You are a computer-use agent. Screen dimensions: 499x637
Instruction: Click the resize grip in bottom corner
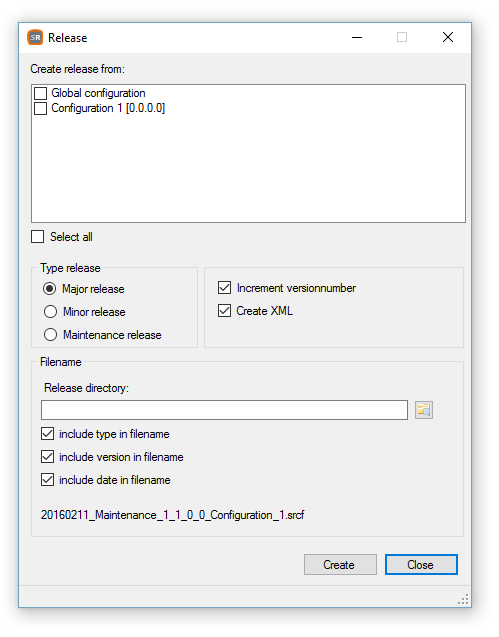[x=464, y=600]
